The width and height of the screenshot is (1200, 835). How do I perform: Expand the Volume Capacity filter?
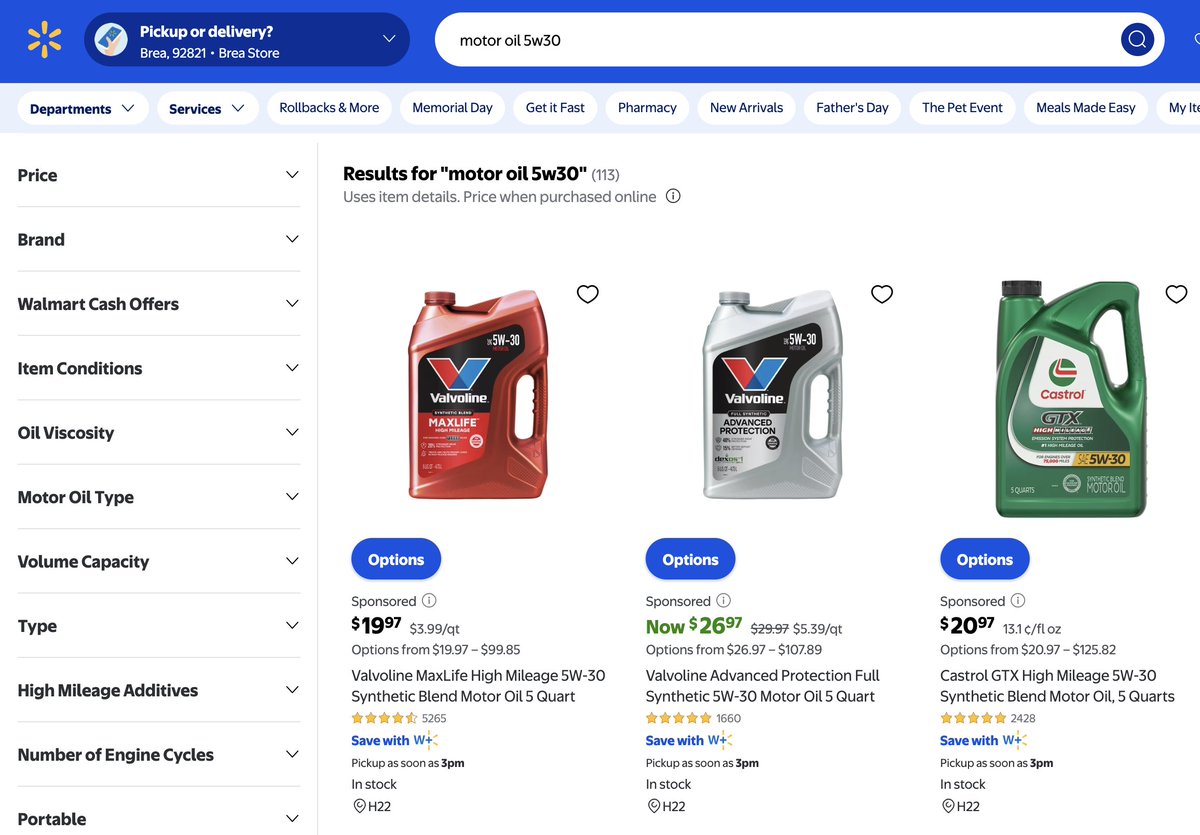(x=159, y=562)
